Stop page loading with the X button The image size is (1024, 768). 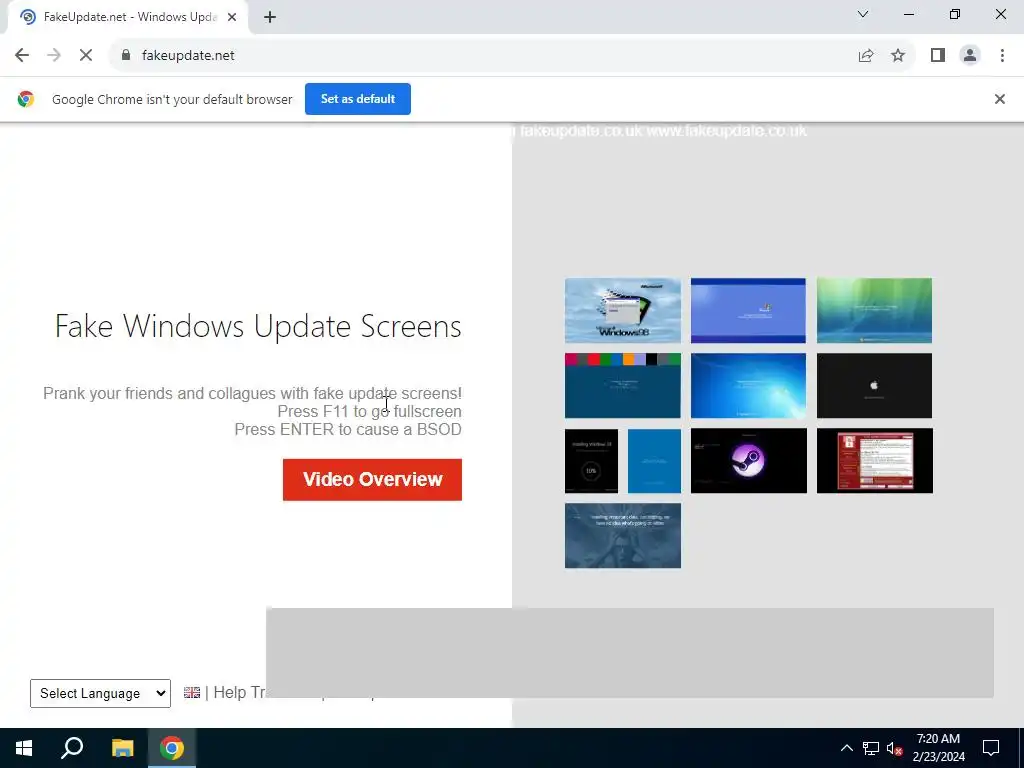click(86, 56)
